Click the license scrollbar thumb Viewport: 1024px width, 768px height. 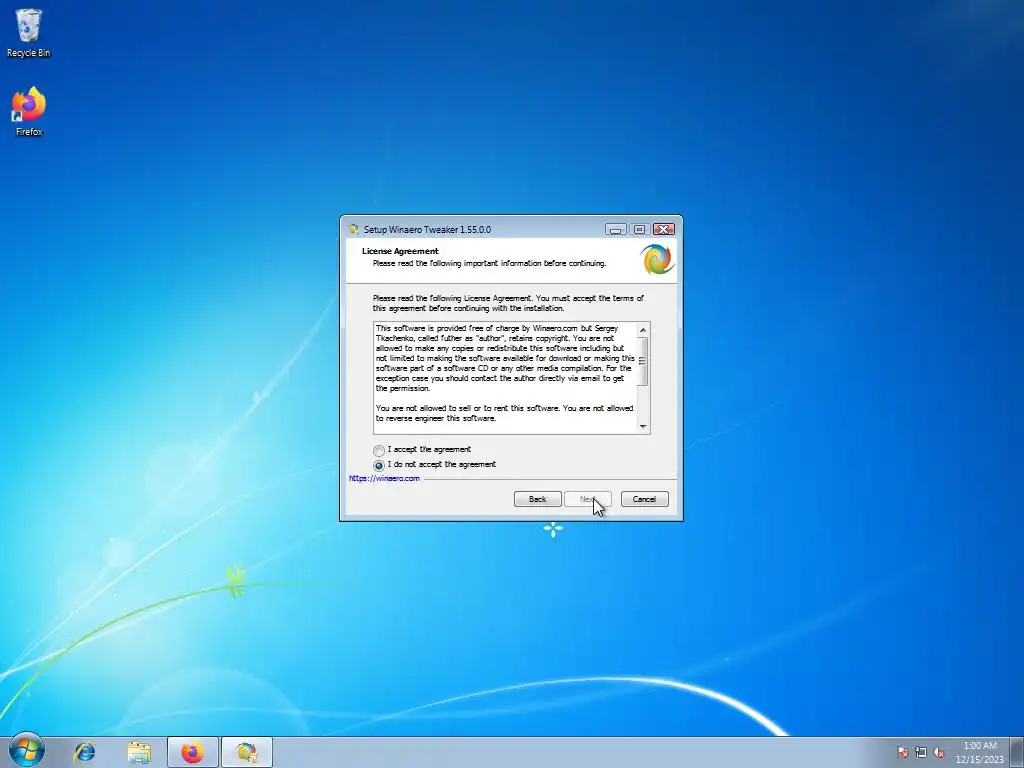tap(643, 361)
